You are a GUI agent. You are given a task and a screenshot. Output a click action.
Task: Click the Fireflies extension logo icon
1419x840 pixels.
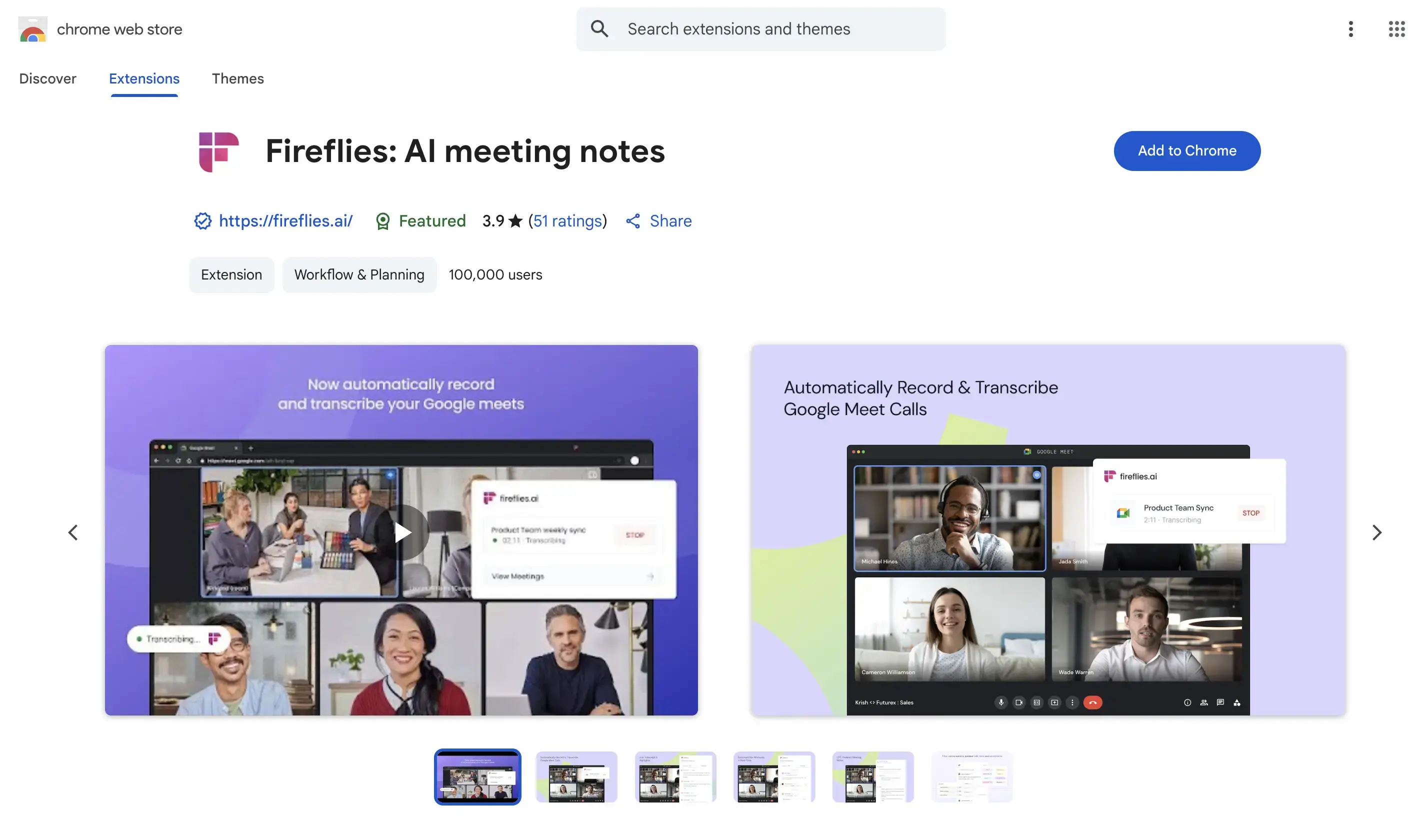click(x=219, y=151)
